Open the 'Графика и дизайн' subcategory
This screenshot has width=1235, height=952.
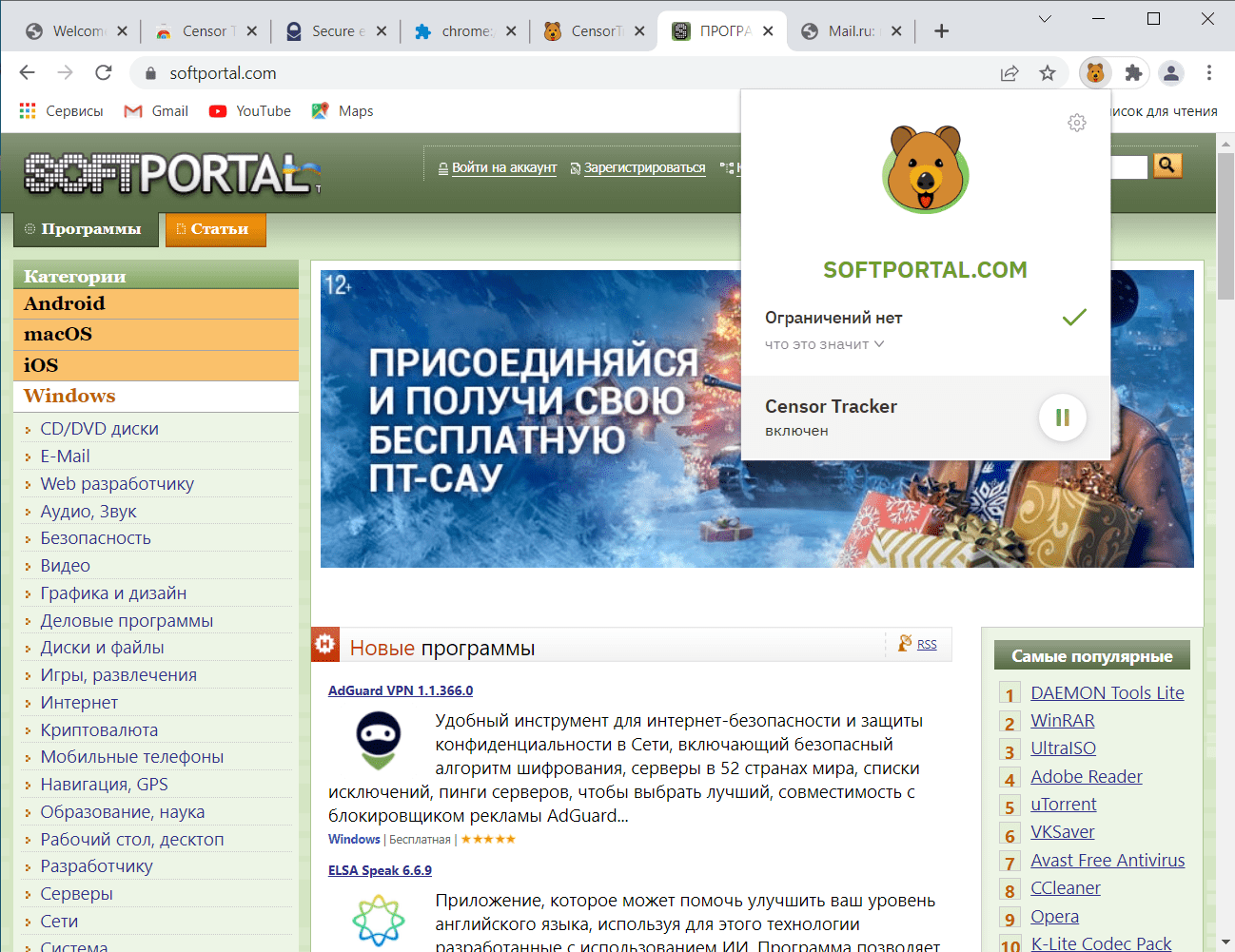[x=113, y=593]
